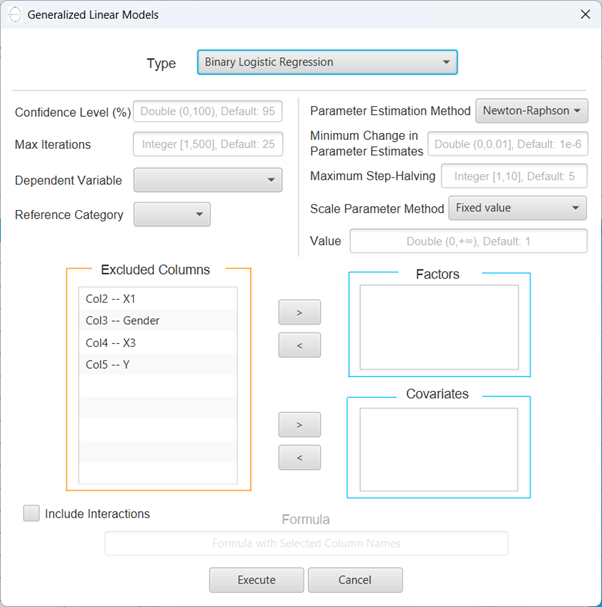Enable the Include Interactions checkbox
The width and height of the screenshot is (602, 607).
pos(31,513)
